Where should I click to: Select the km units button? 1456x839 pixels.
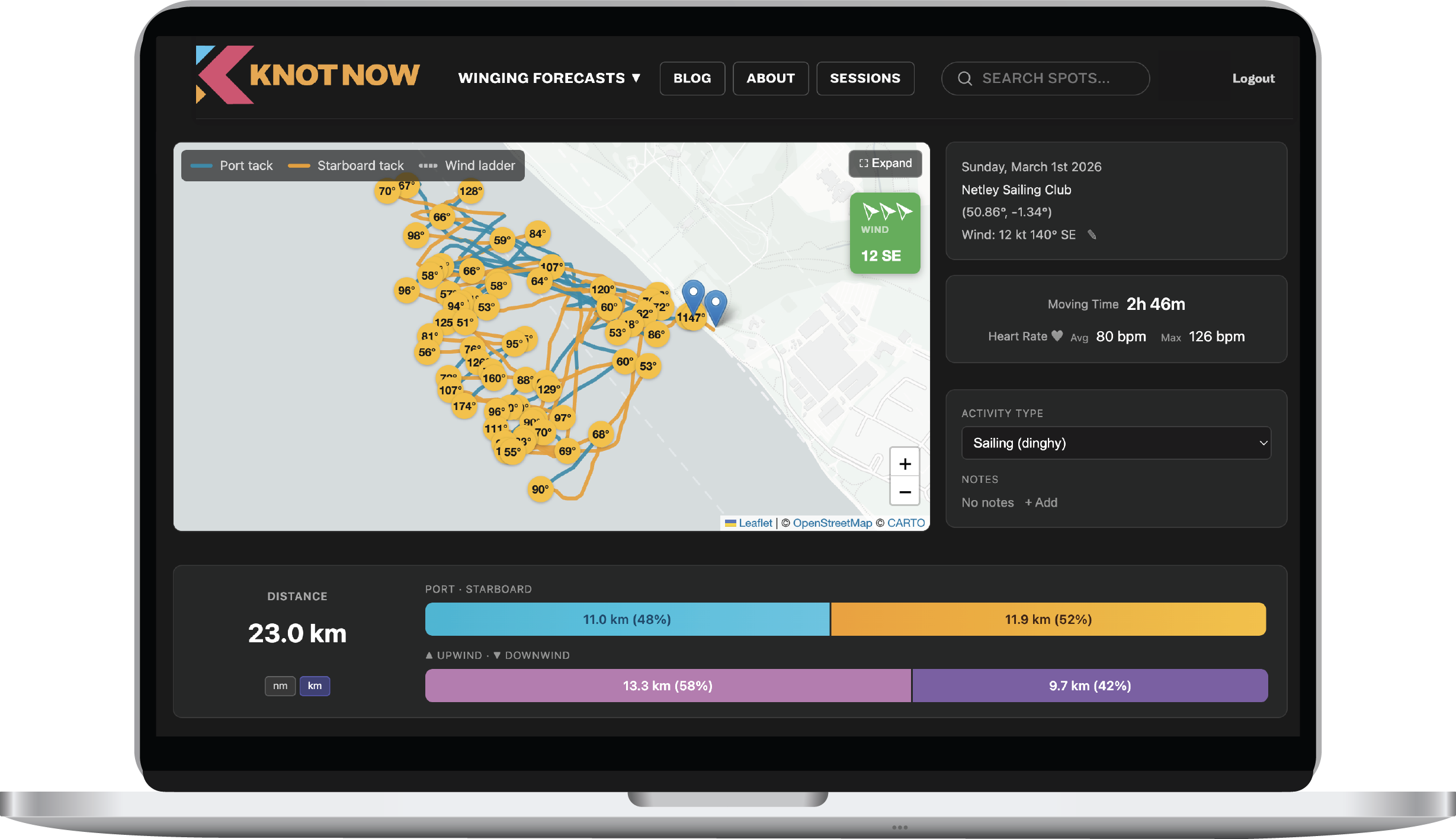[x=315, y=686]
